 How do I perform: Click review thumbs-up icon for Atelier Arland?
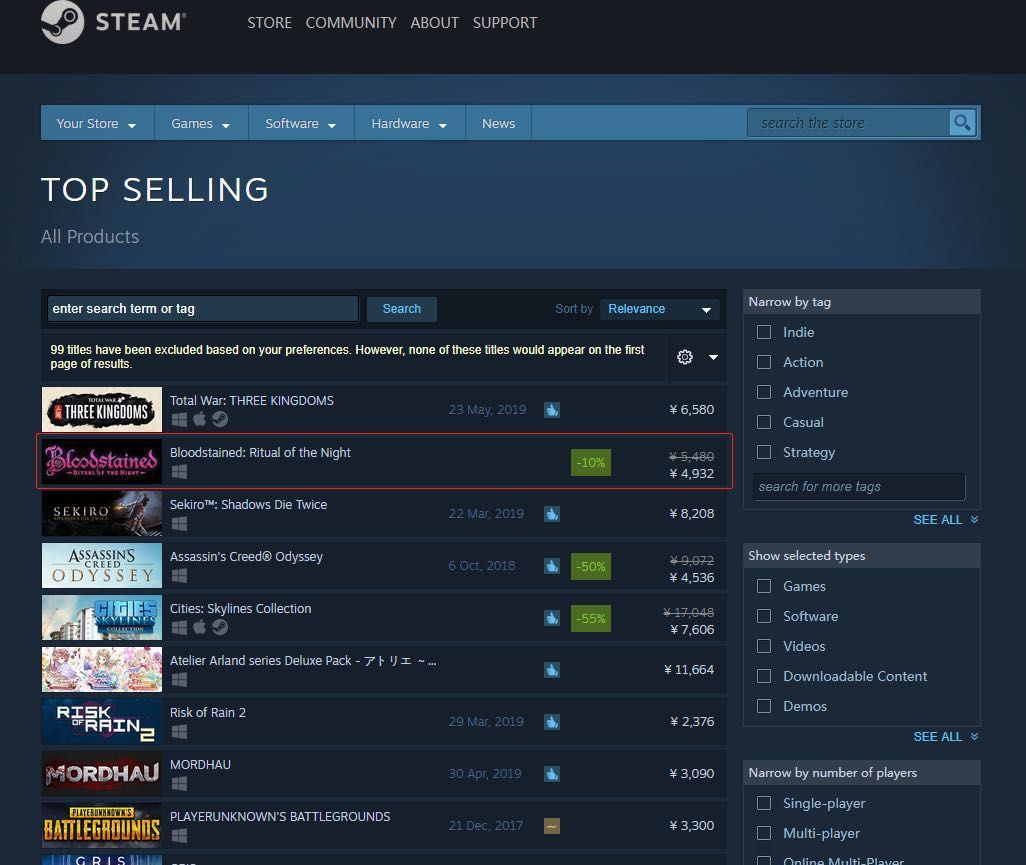click(x=552, y=669)
